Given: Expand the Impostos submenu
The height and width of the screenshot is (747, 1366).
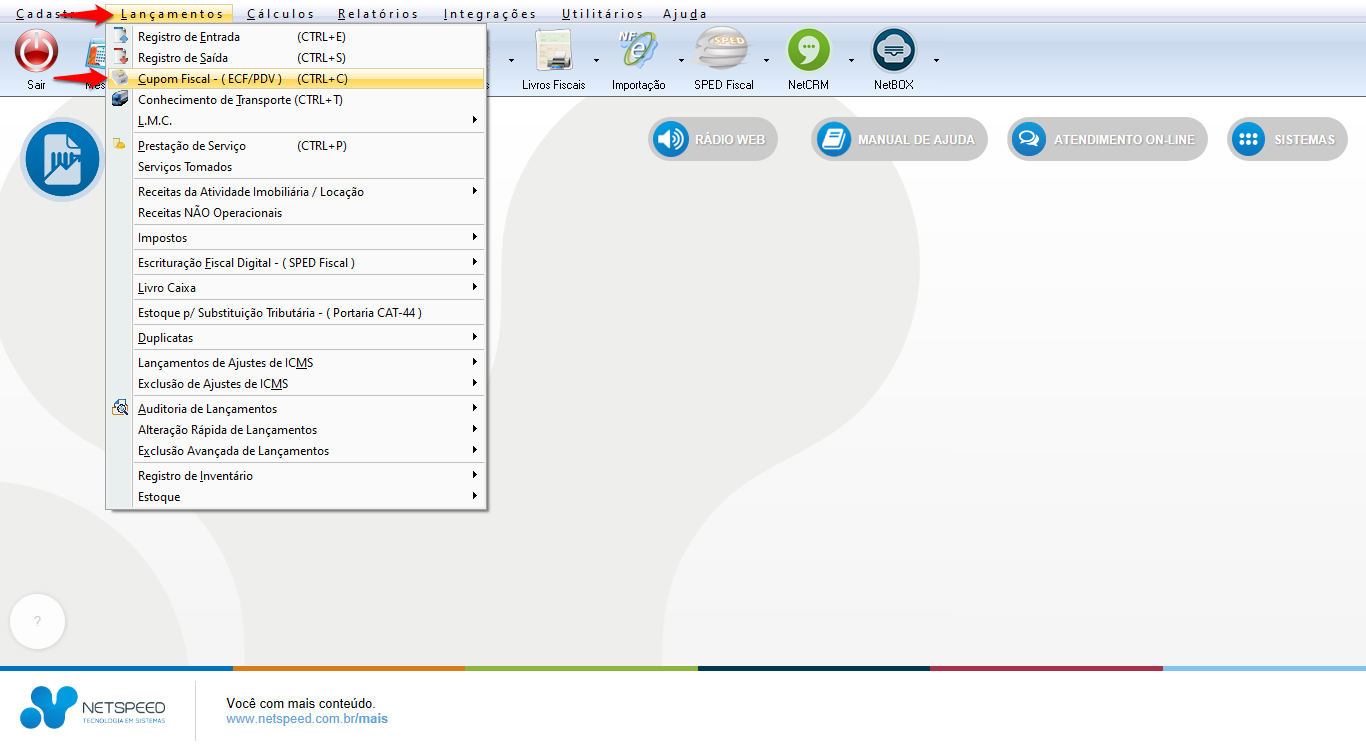Looking at the screenshot, I should pyautogui.click(x=296, y=238).
